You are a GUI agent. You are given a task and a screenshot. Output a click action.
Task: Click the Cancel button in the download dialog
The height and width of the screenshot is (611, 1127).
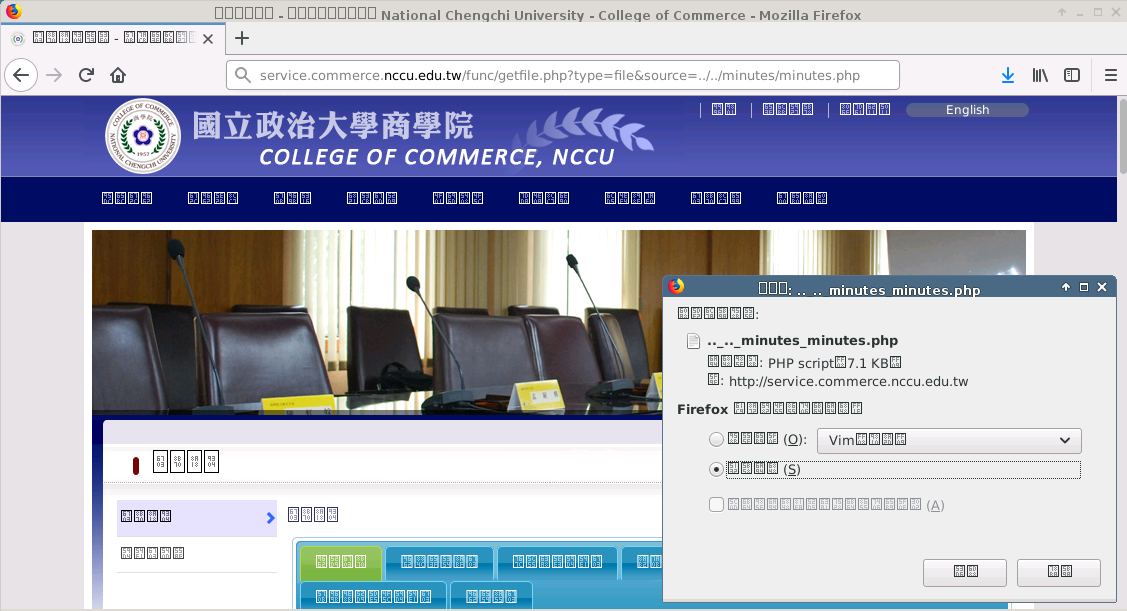point(965,572)
